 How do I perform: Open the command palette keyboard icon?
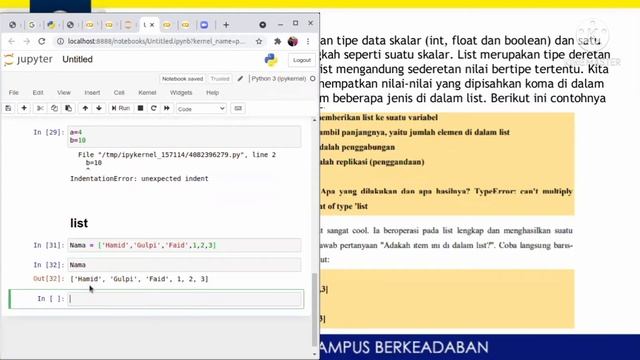[x=238, y=108]
